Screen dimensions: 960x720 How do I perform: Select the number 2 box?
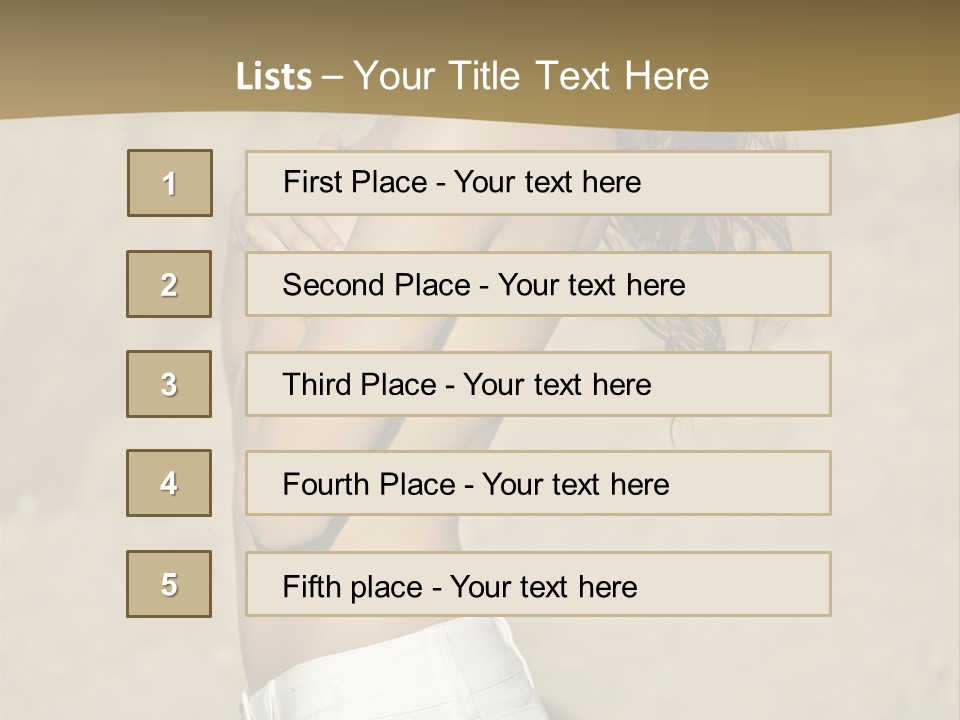[169, 284]
